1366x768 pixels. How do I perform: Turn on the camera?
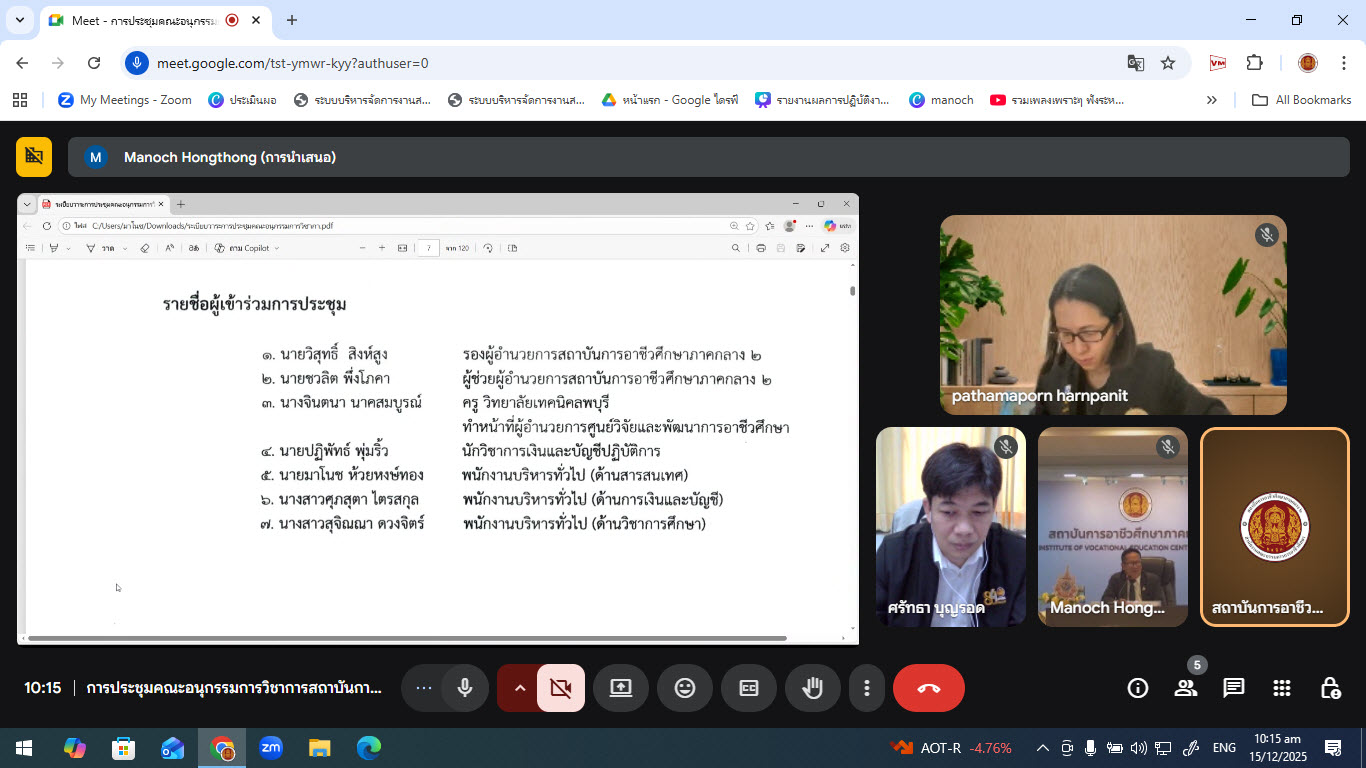pyautogui.click(x=560, y=688)
